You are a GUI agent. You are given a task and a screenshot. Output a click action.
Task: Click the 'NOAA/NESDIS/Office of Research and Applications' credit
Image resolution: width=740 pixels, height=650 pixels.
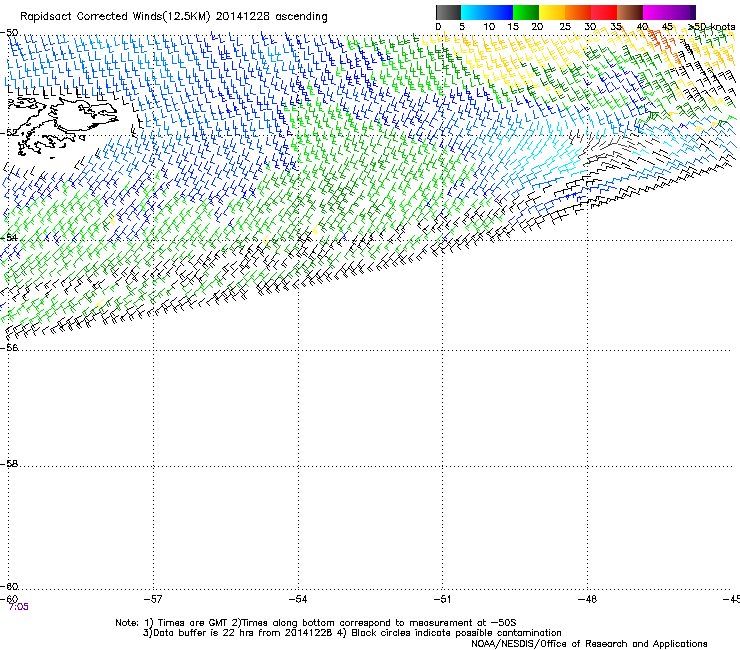coord(589,644)
